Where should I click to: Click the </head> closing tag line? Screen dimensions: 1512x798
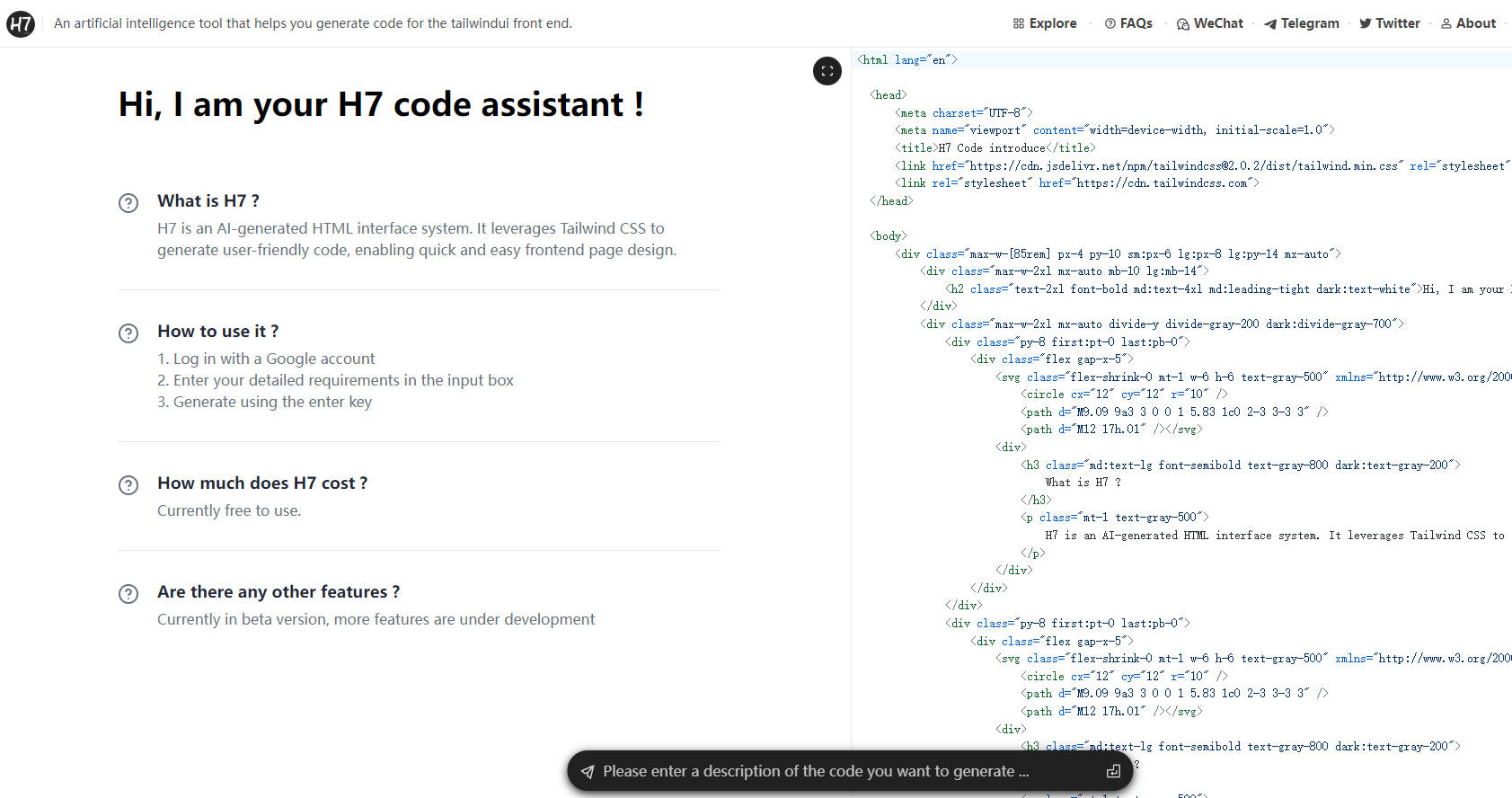pyautogui.click(x=890, y=201)
